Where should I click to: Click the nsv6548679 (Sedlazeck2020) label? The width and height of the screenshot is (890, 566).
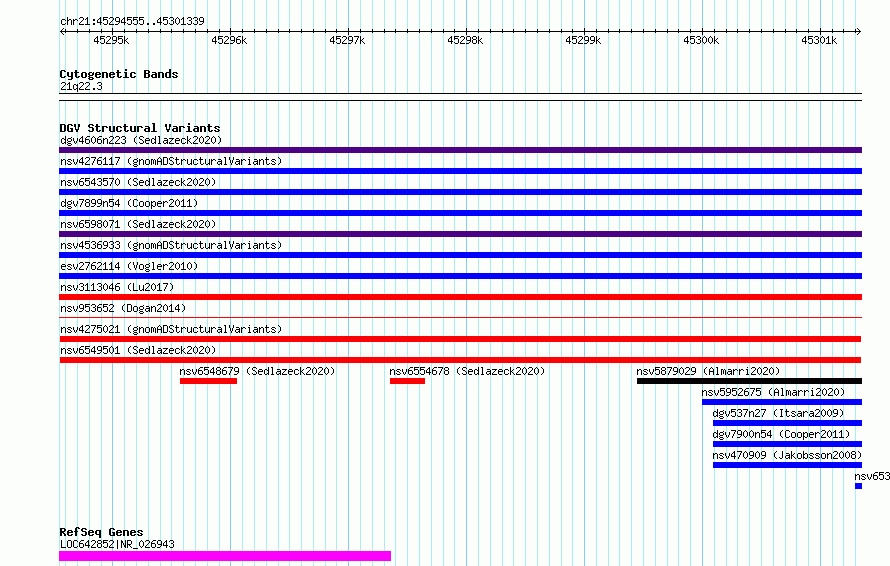coord(257,371)
